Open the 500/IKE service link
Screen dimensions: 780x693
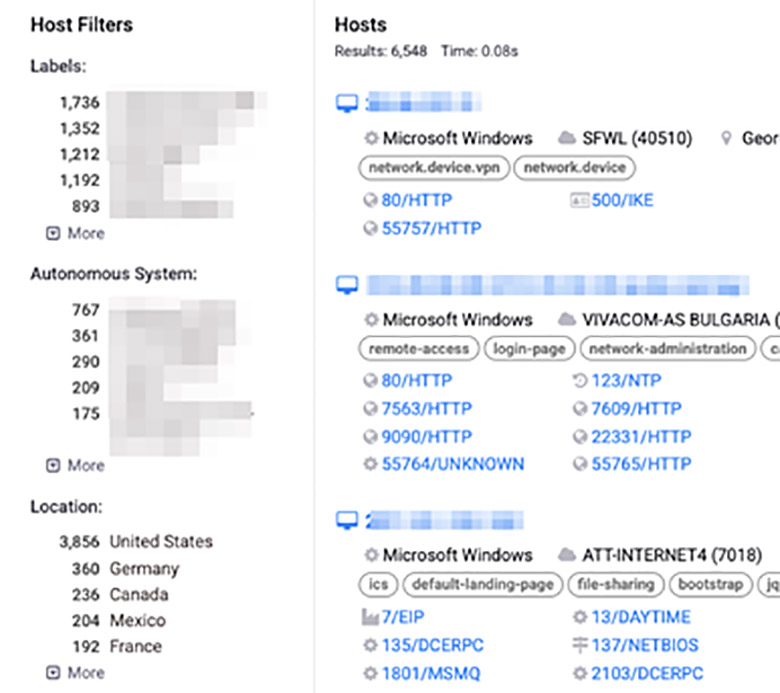[x=622, y=200]
